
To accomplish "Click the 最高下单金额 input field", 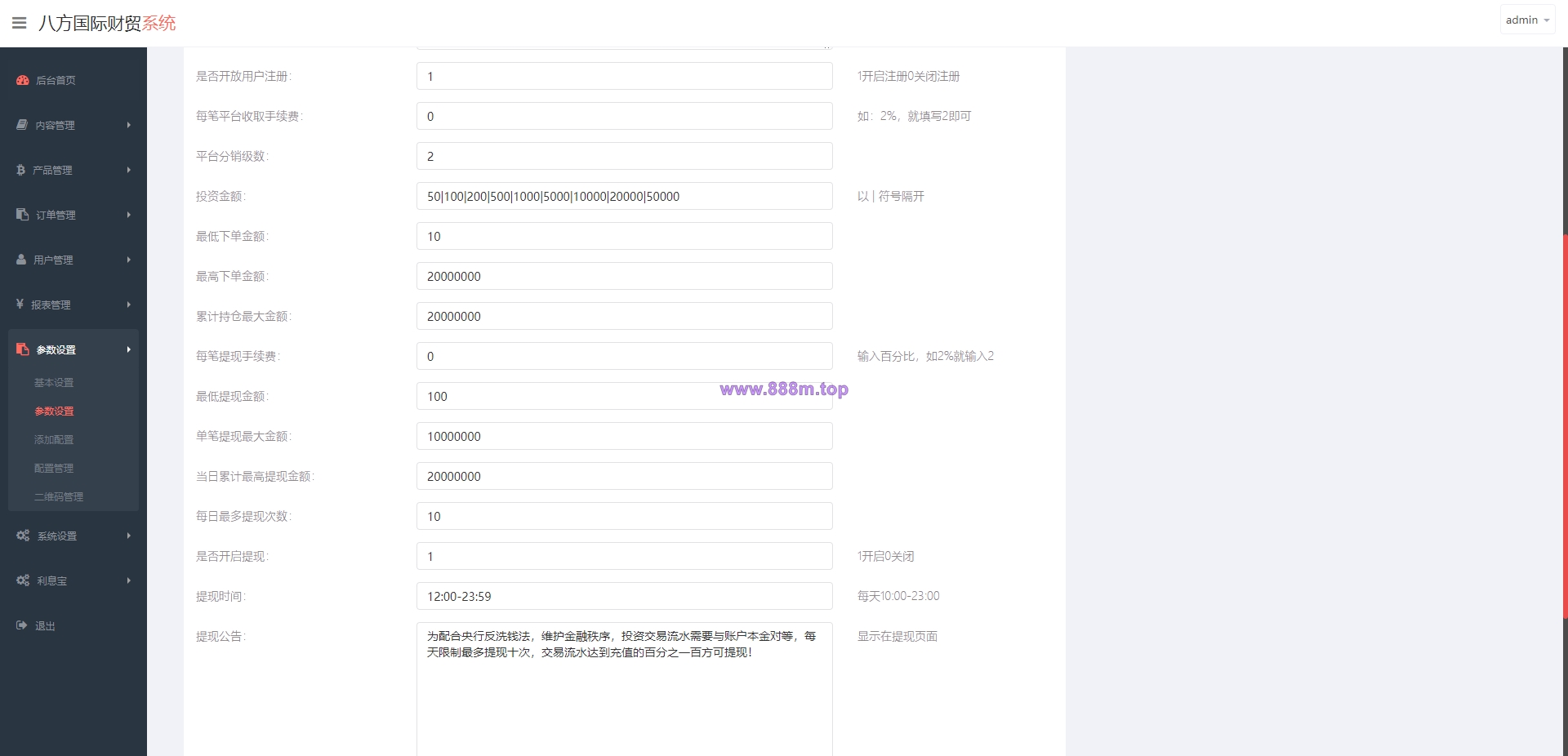I will tap(625, 276).
